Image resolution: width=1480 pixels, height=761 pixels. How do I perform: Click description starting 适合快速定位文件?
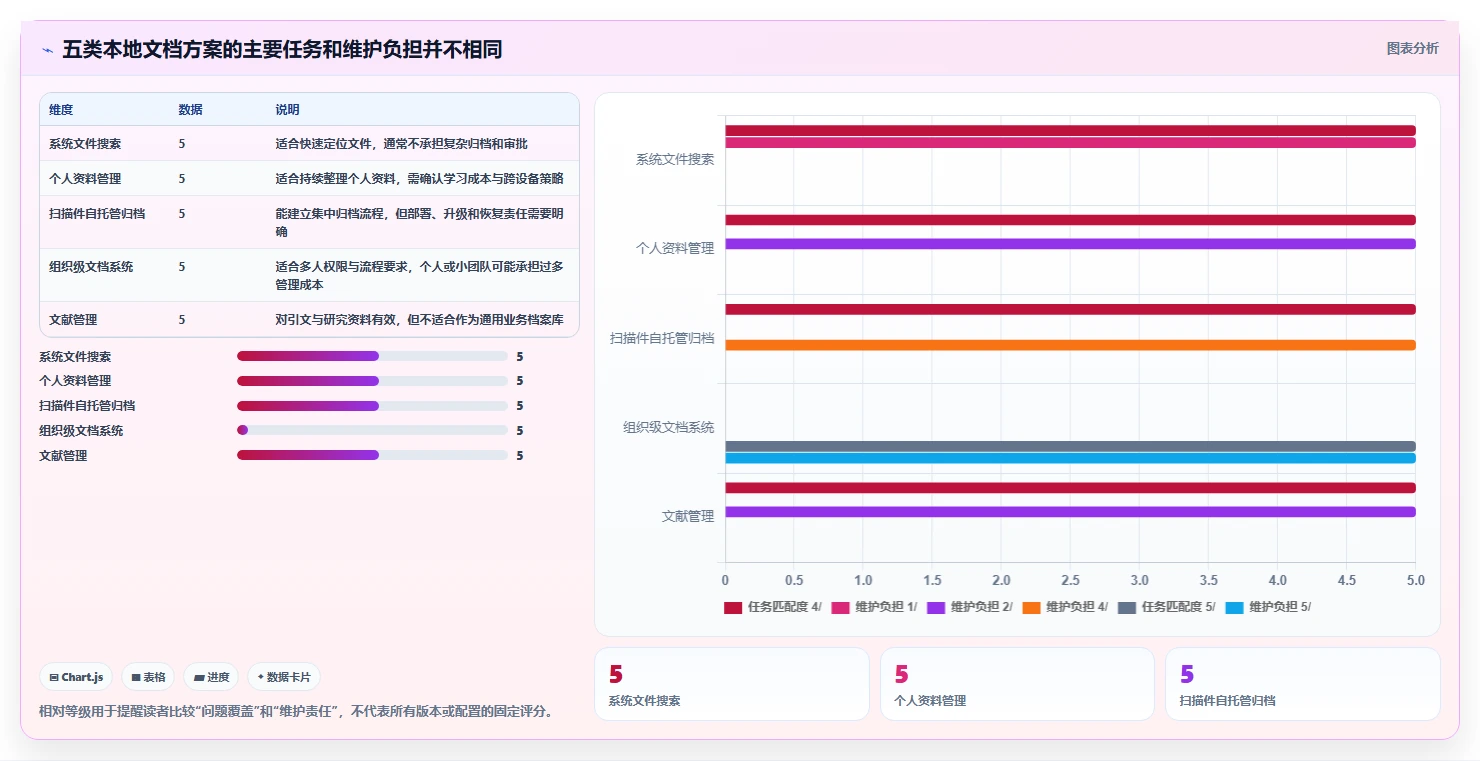tap(401, 144)
